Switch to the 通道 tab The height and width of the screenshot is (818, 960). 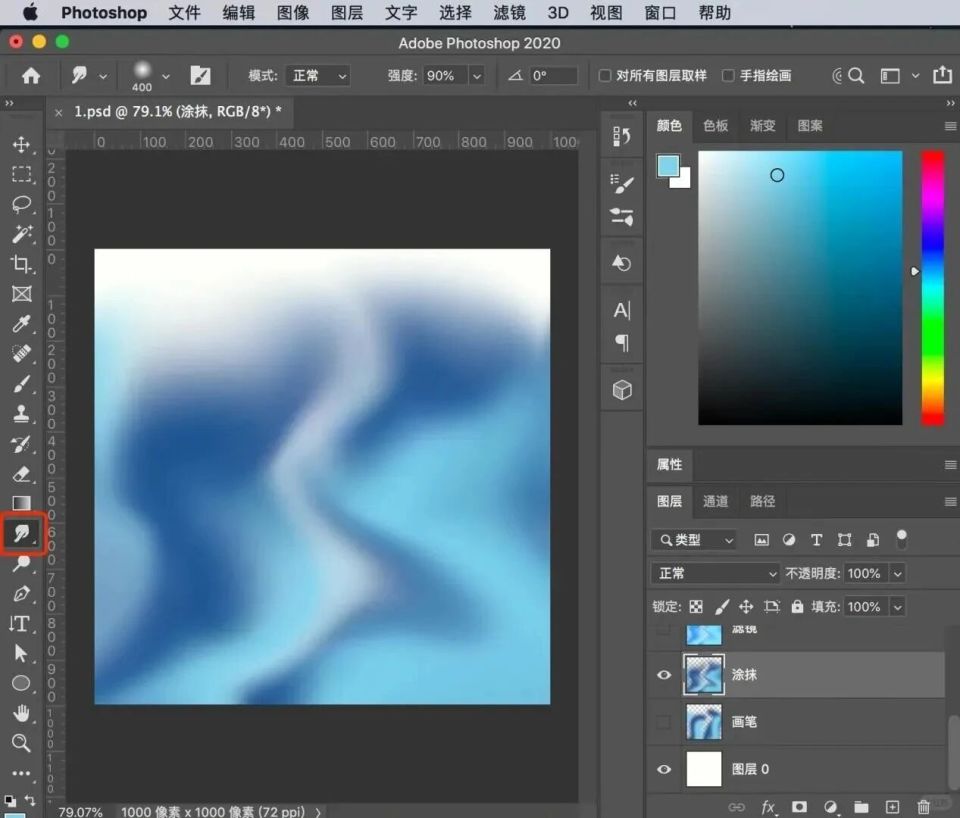pos(715,501)
